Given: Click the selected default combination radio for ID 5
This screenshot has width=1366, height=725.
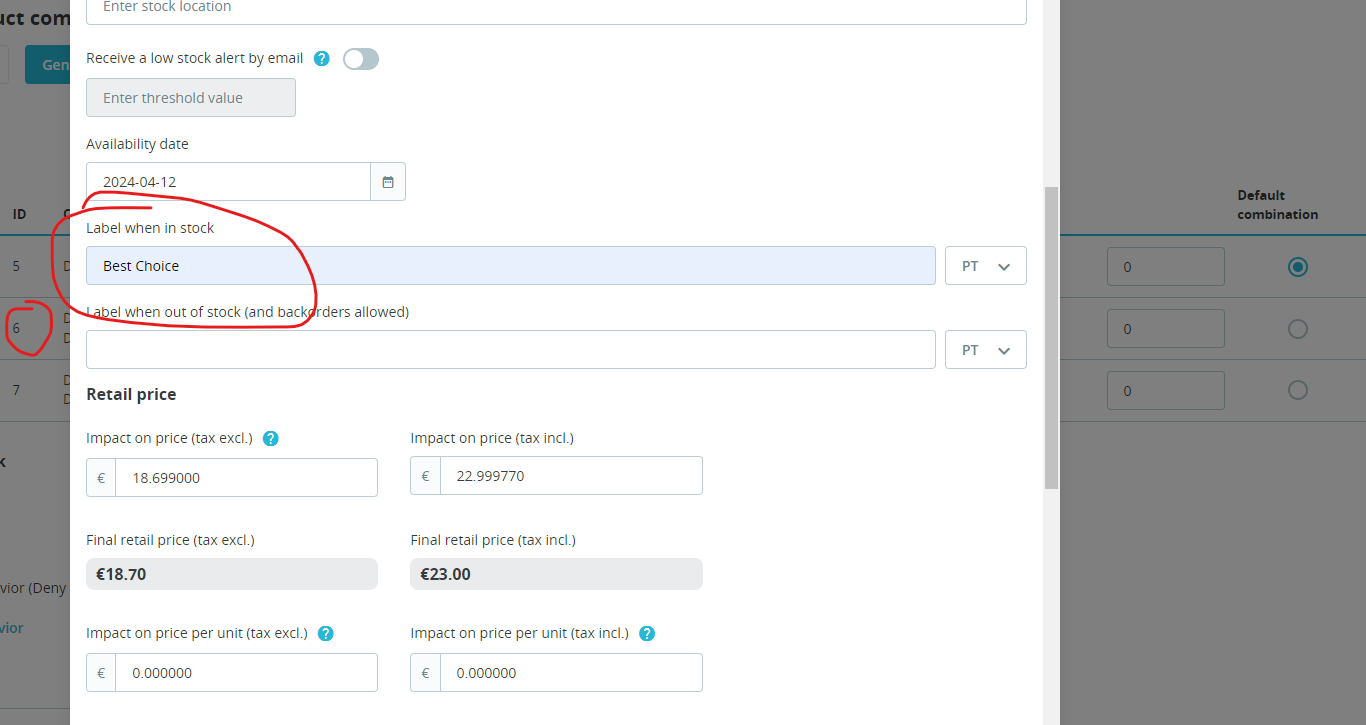Looking at the screenshot, I should 1297,267.
